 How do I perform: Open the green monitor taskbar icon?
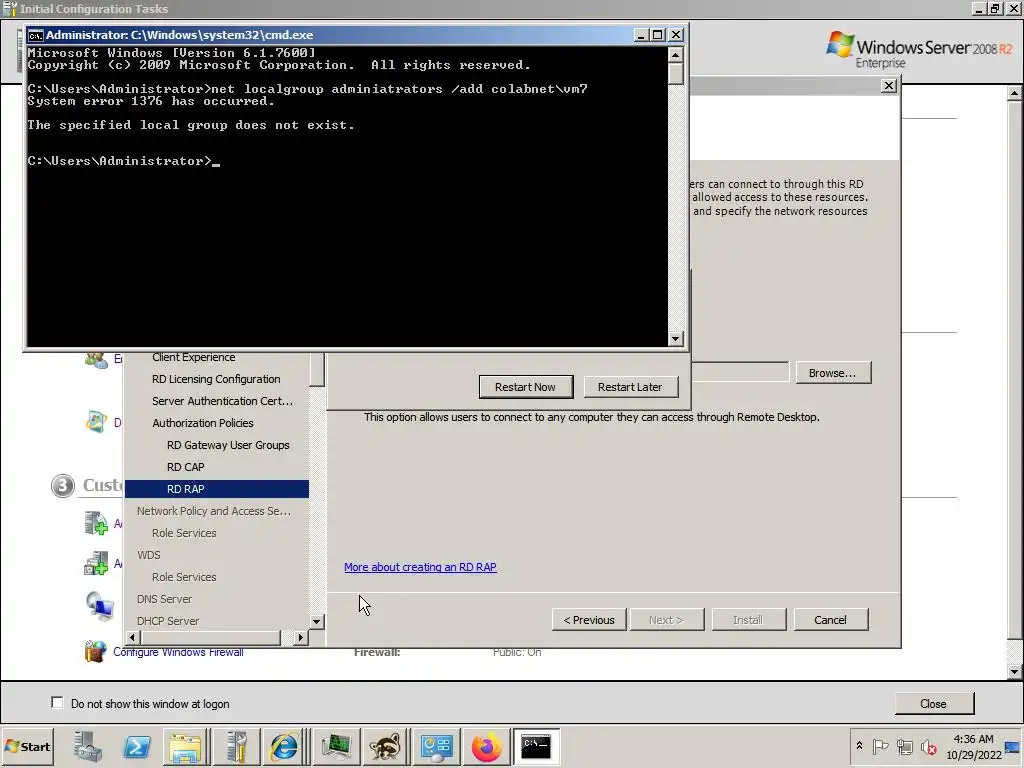336,746
